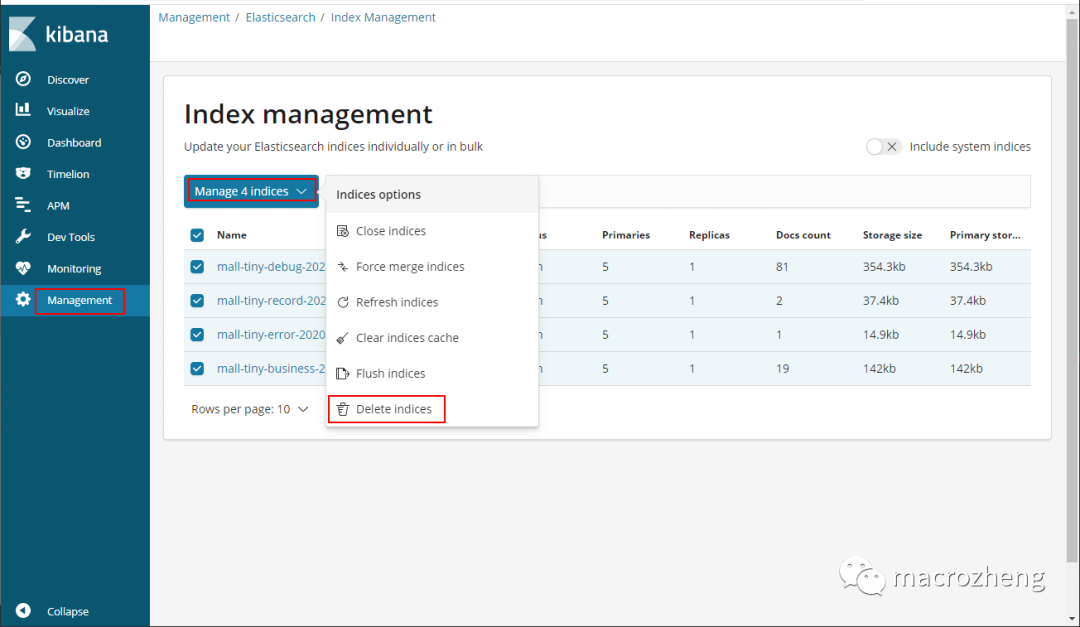Click docs count value 81
This screenshot has height=627, width=1080.
coord(782,267)
